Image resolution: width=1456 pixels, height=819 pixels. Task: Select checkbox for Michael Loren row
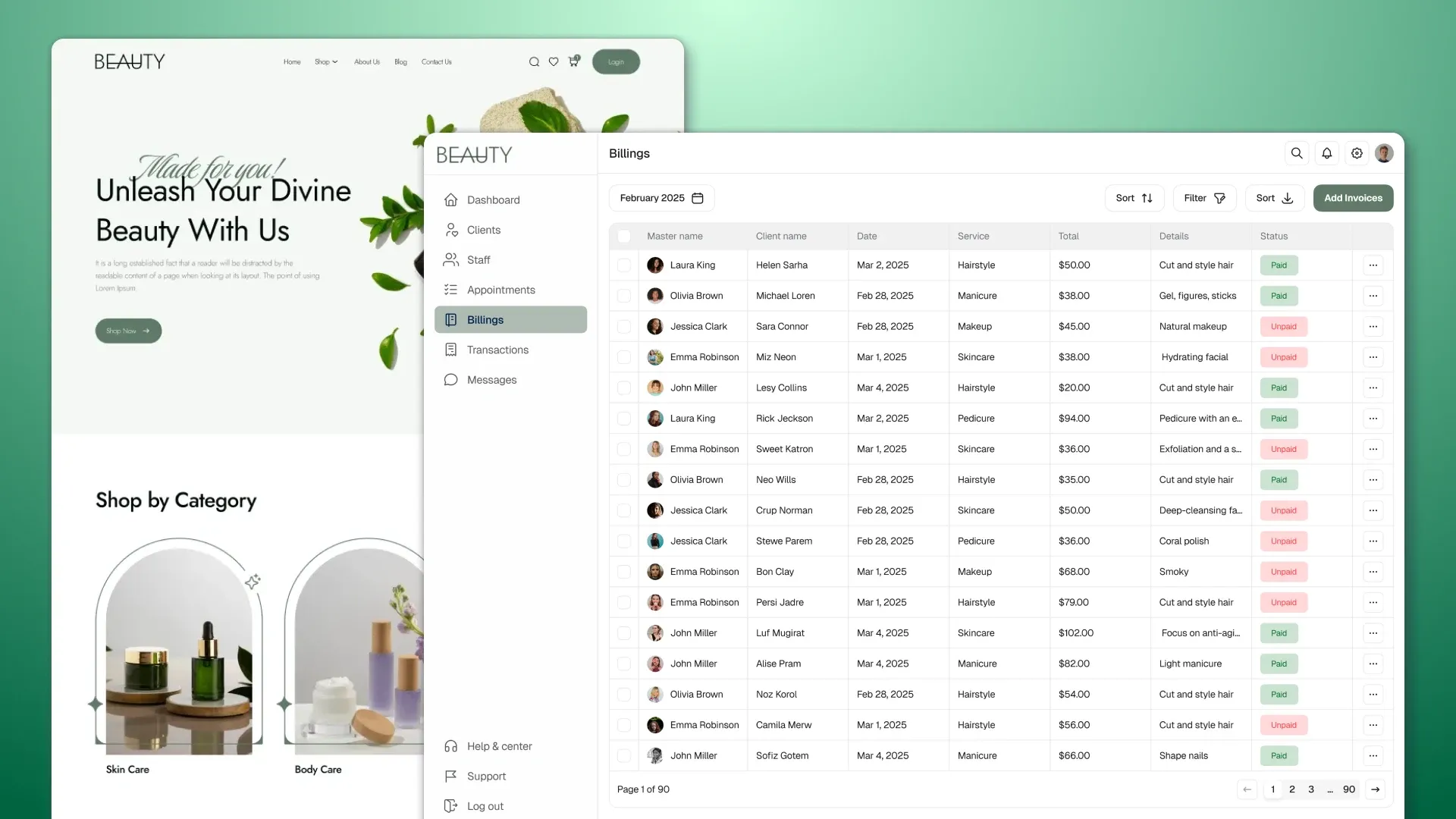[623, 296]
